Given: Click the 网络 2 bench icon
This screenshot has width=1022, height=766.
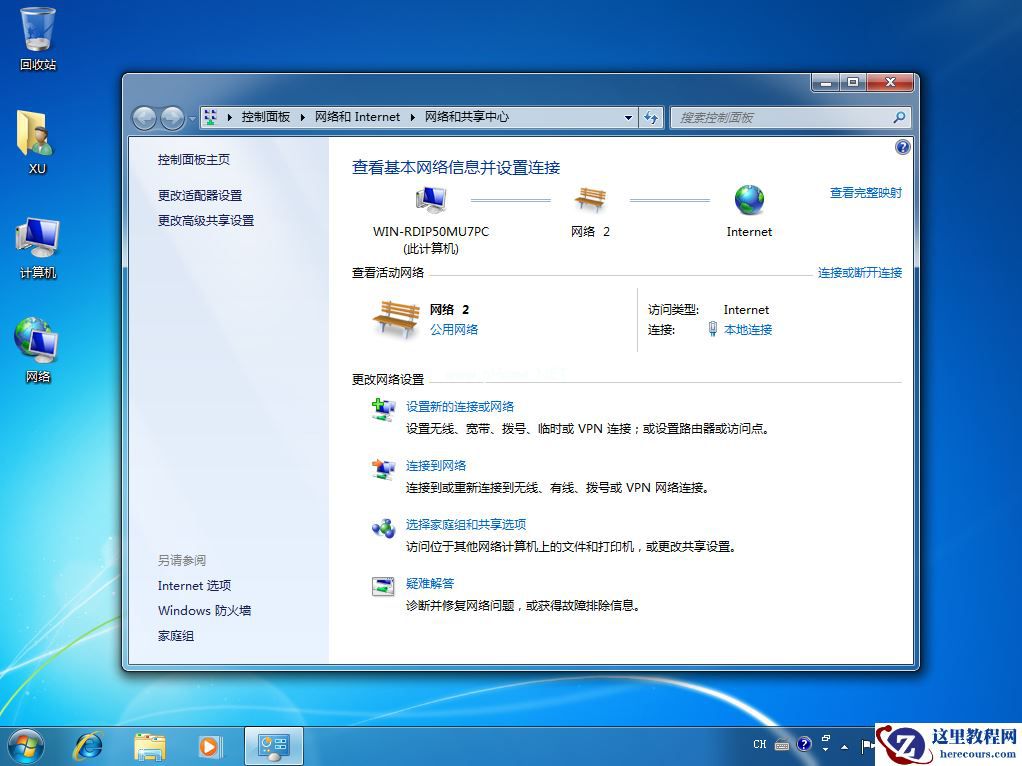Looking at the screenshot, I should 590,198.
